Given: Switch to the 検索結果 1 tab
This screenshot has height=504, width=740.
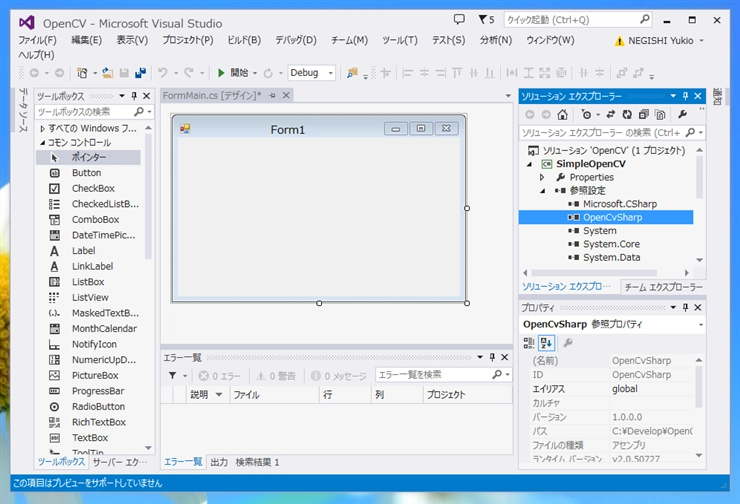Looking at the screenshot, I should pos(257,462).
